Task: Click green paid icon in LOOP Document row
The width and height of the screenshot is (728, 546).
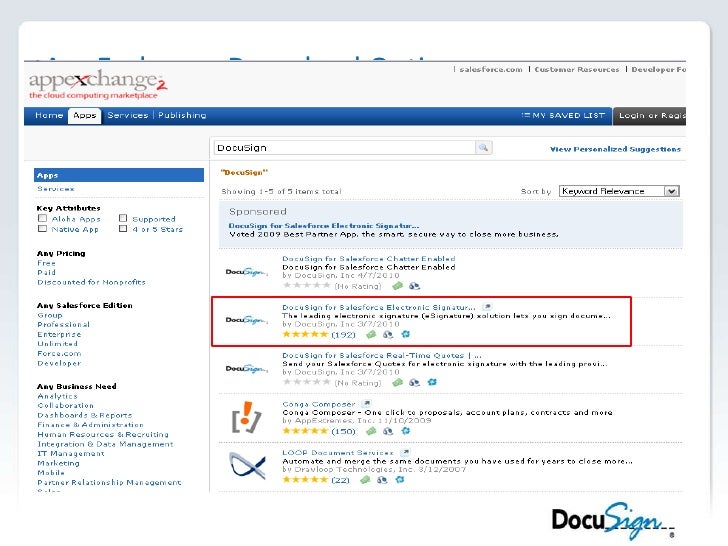Action: 365,480
